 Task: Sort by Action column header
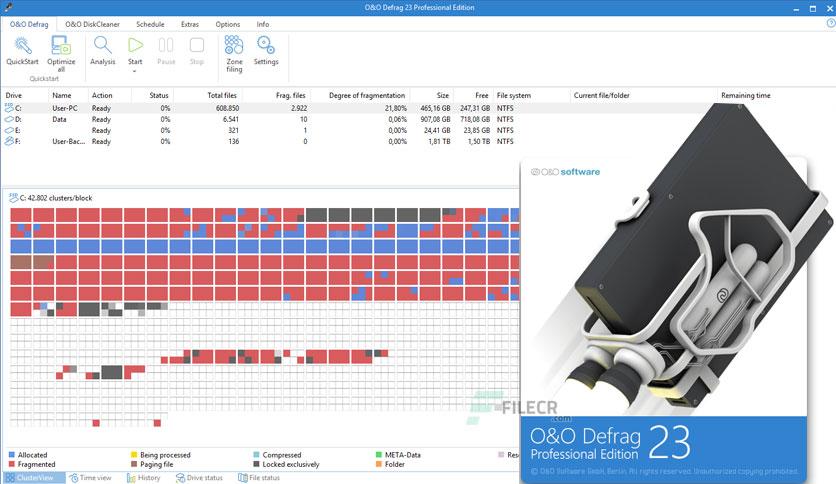pos(102,95)
